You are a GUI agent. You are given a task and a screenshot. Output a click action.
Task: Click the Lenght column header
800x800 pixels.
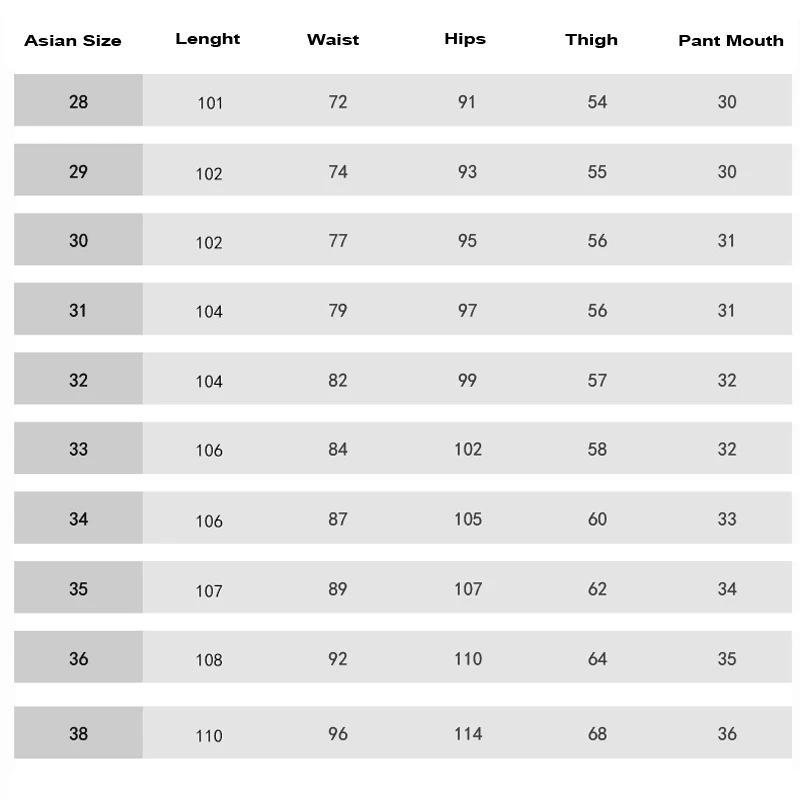click(208, 39)
